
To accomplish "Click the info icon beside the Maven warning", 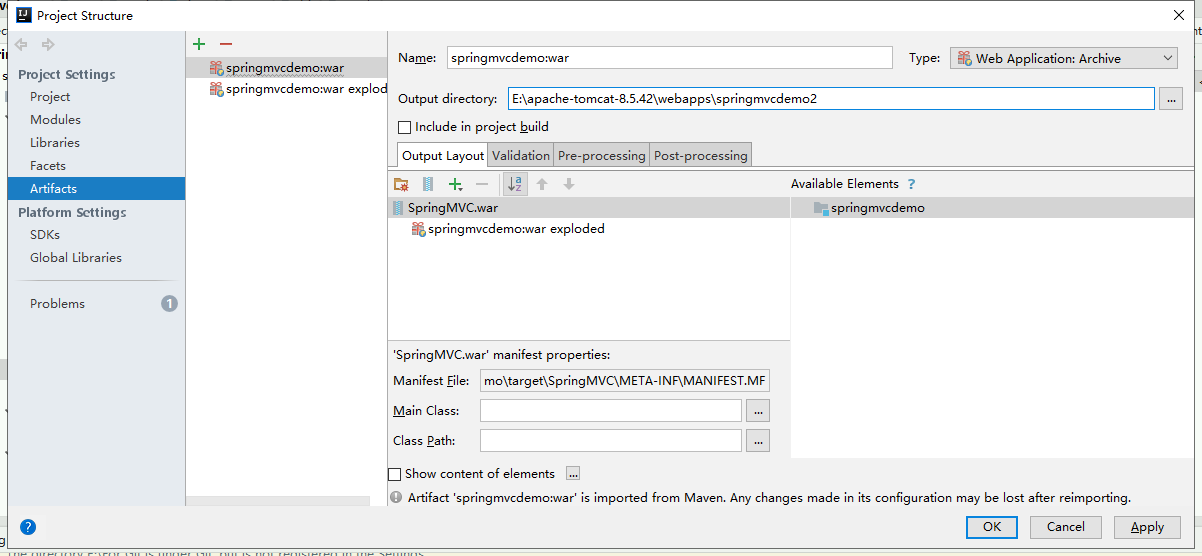I will tap(396, 497).
